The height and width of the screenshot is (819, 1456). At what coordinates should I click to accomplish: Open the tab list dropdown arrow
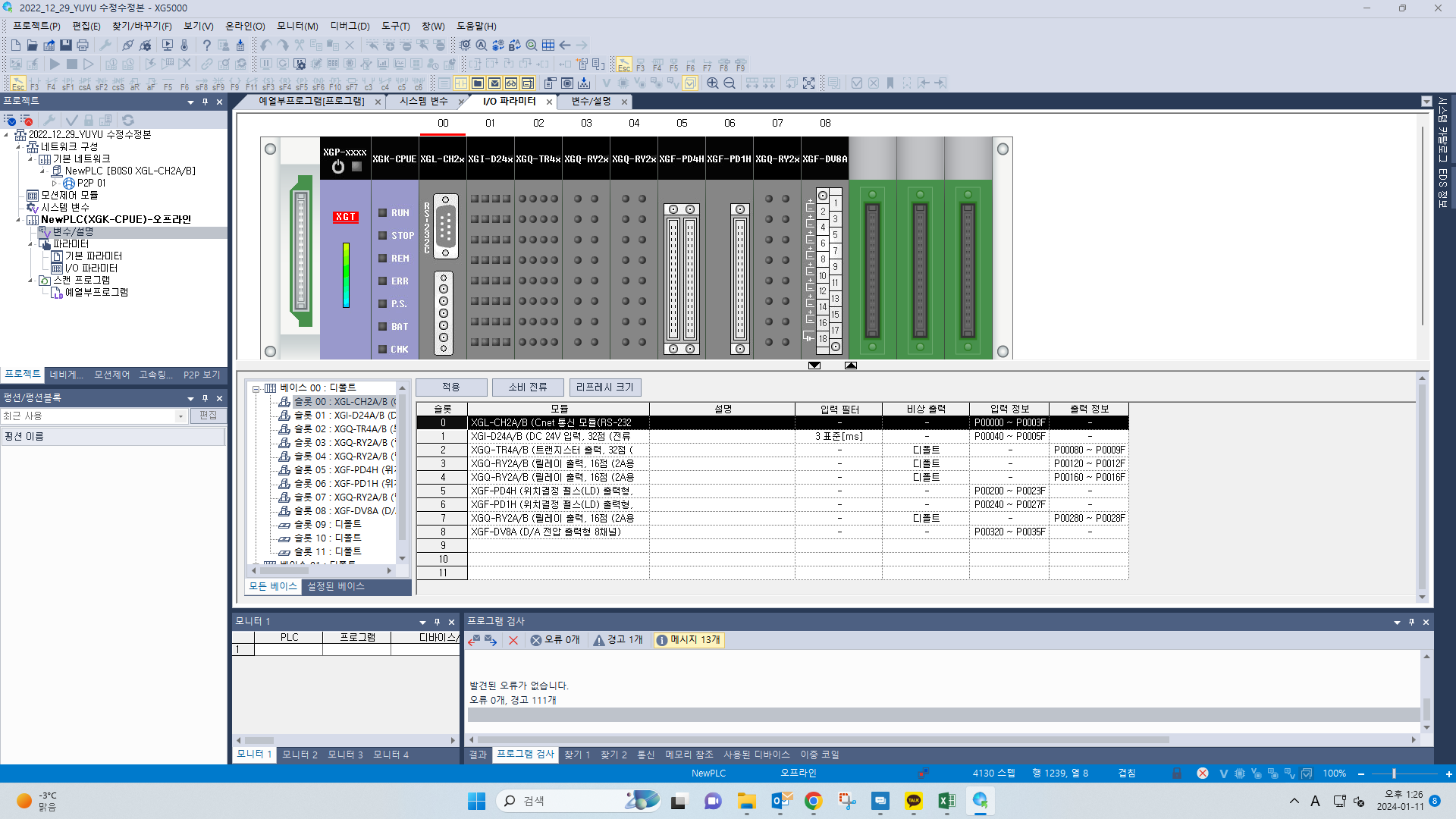click(1426, 102)
